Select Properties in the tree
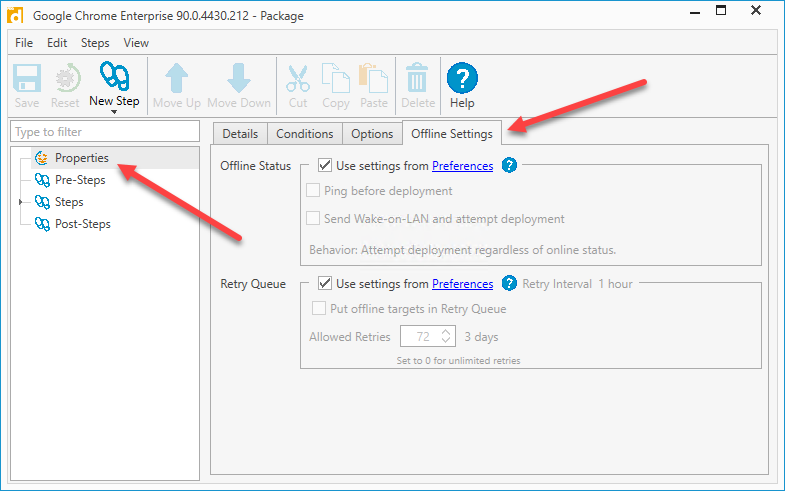The height and width of the screenshot is (491, 785). click(82, 158)
